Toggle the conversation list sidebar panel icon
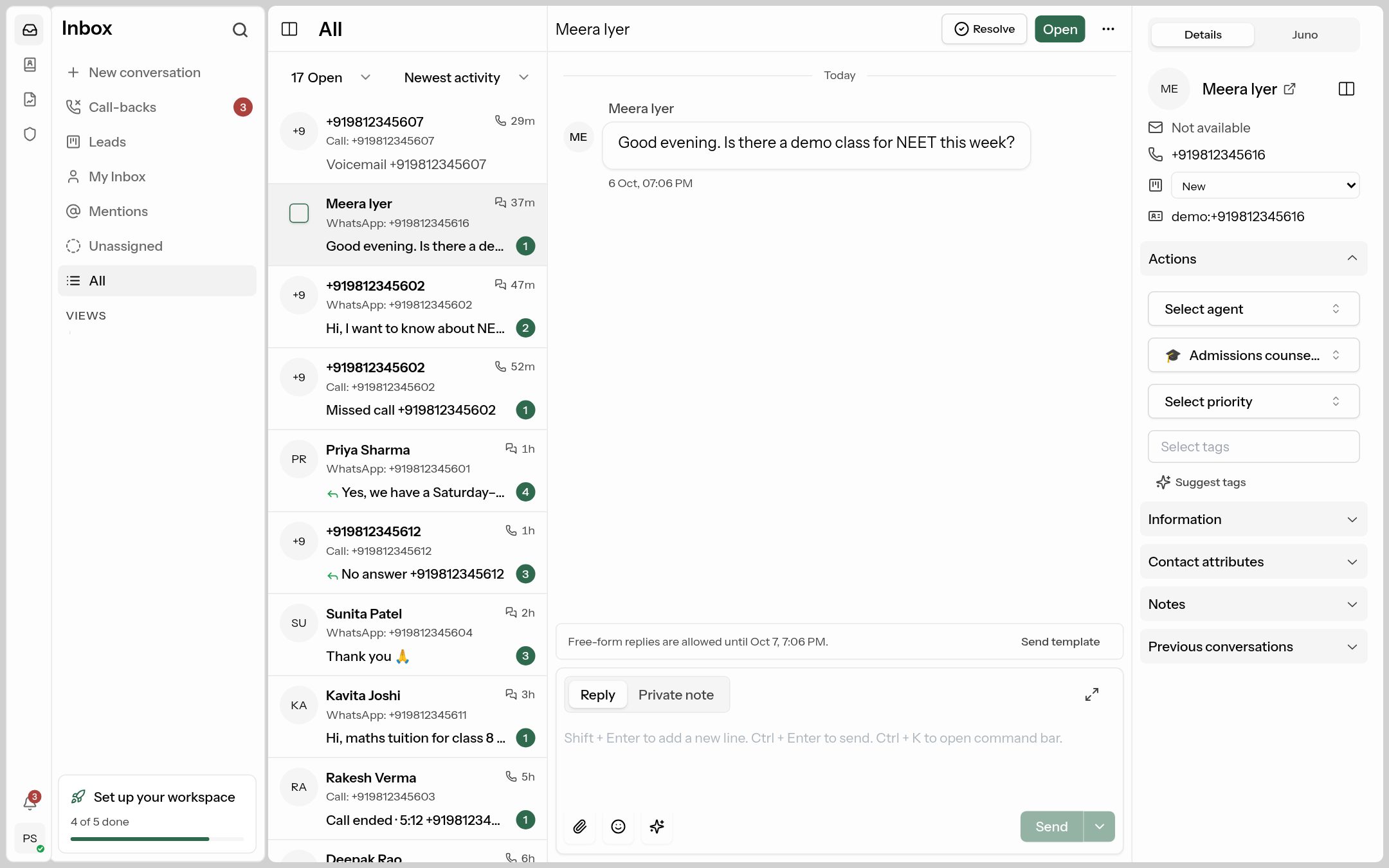Screen dimensions: 1389x868 289,29
